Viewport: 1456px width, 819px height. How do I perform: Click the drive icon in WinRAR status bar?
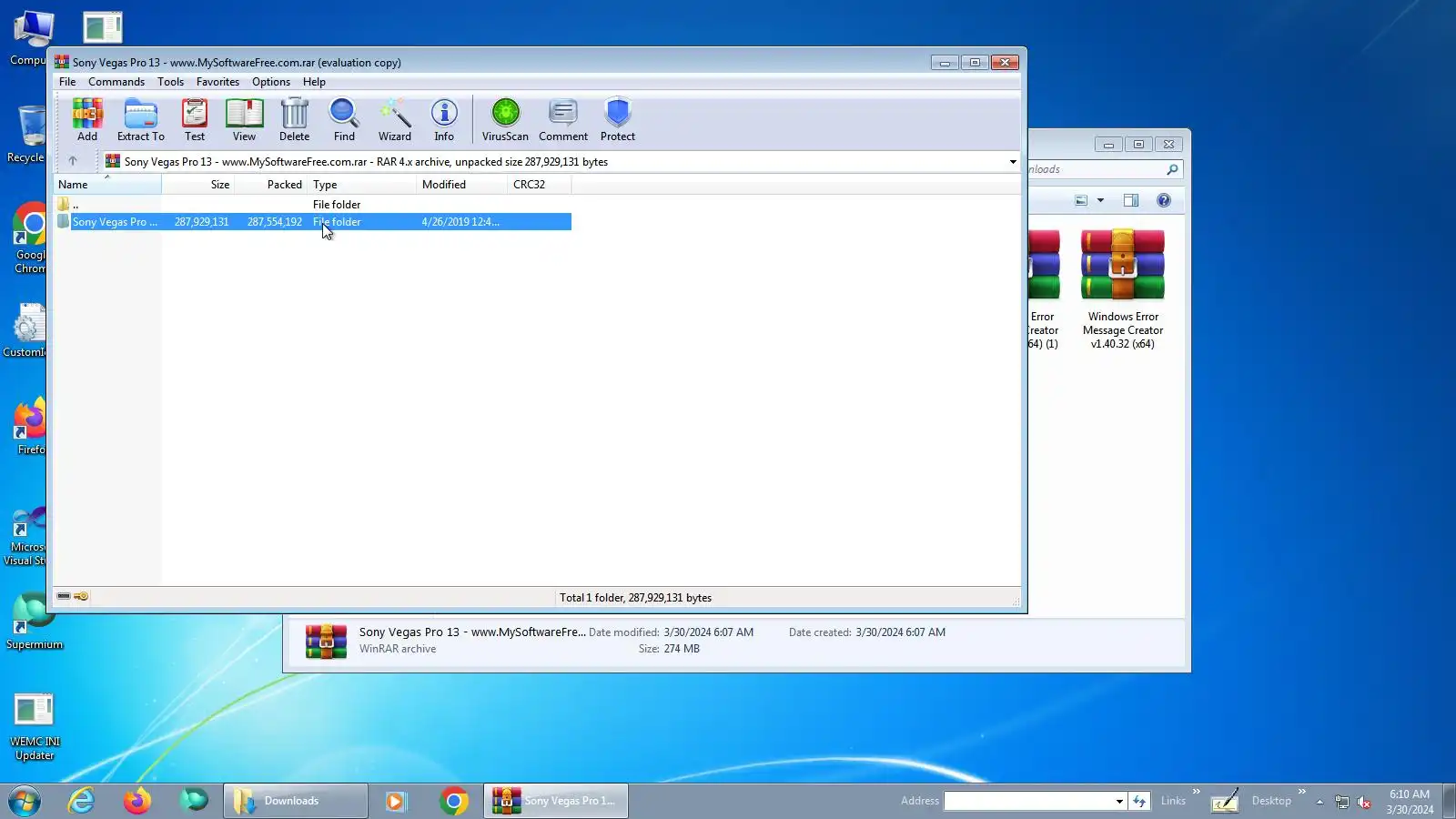pyautogui.click(x=64, y=596)
